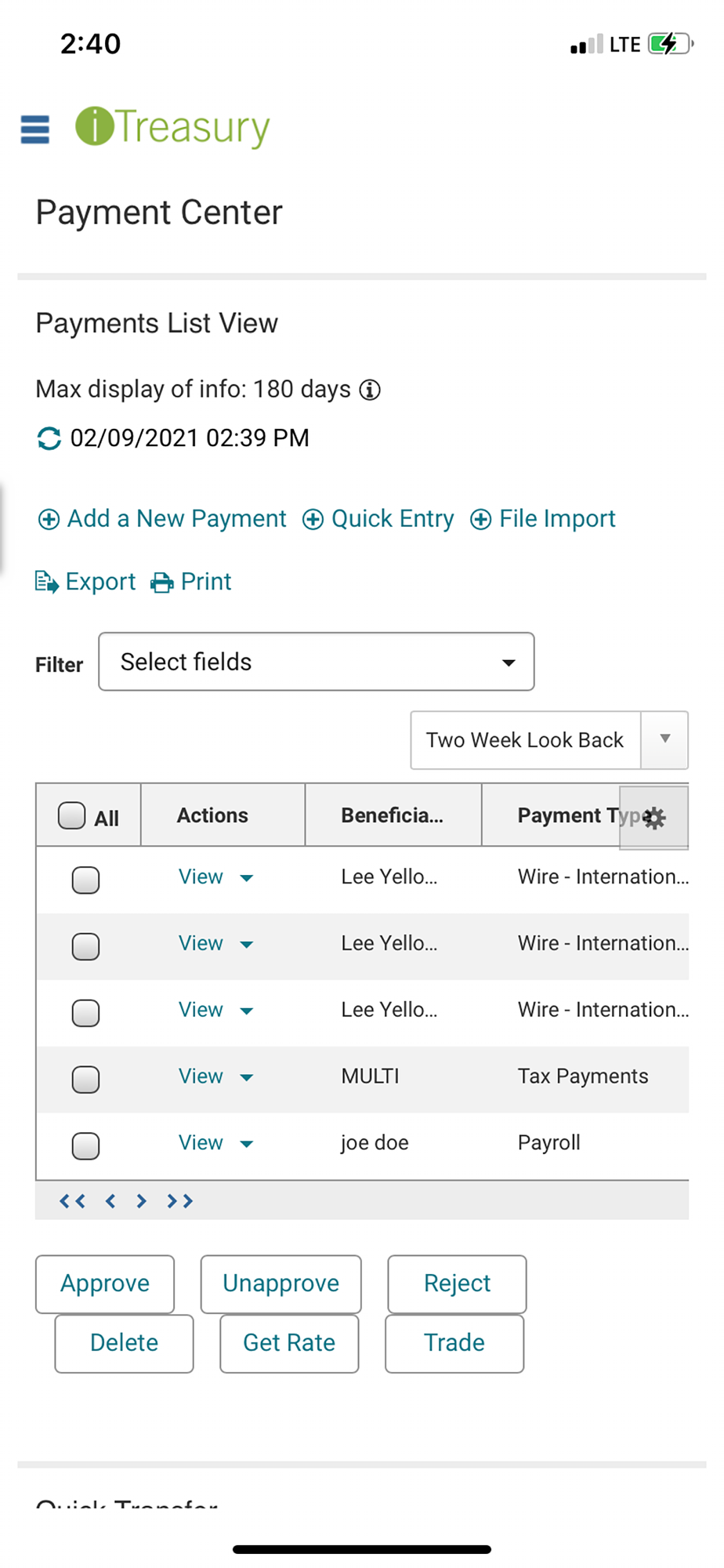The image size is (724, 1568).
Task: Open table settings gear icon
Action: (653, 818)
